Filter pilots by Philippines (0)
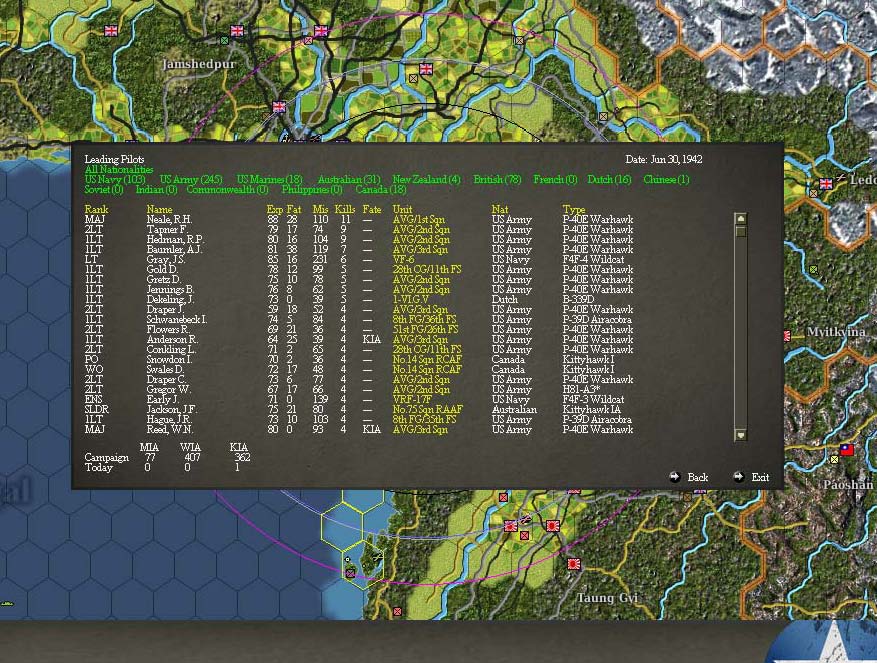877x663 pixels. (312, 189)
